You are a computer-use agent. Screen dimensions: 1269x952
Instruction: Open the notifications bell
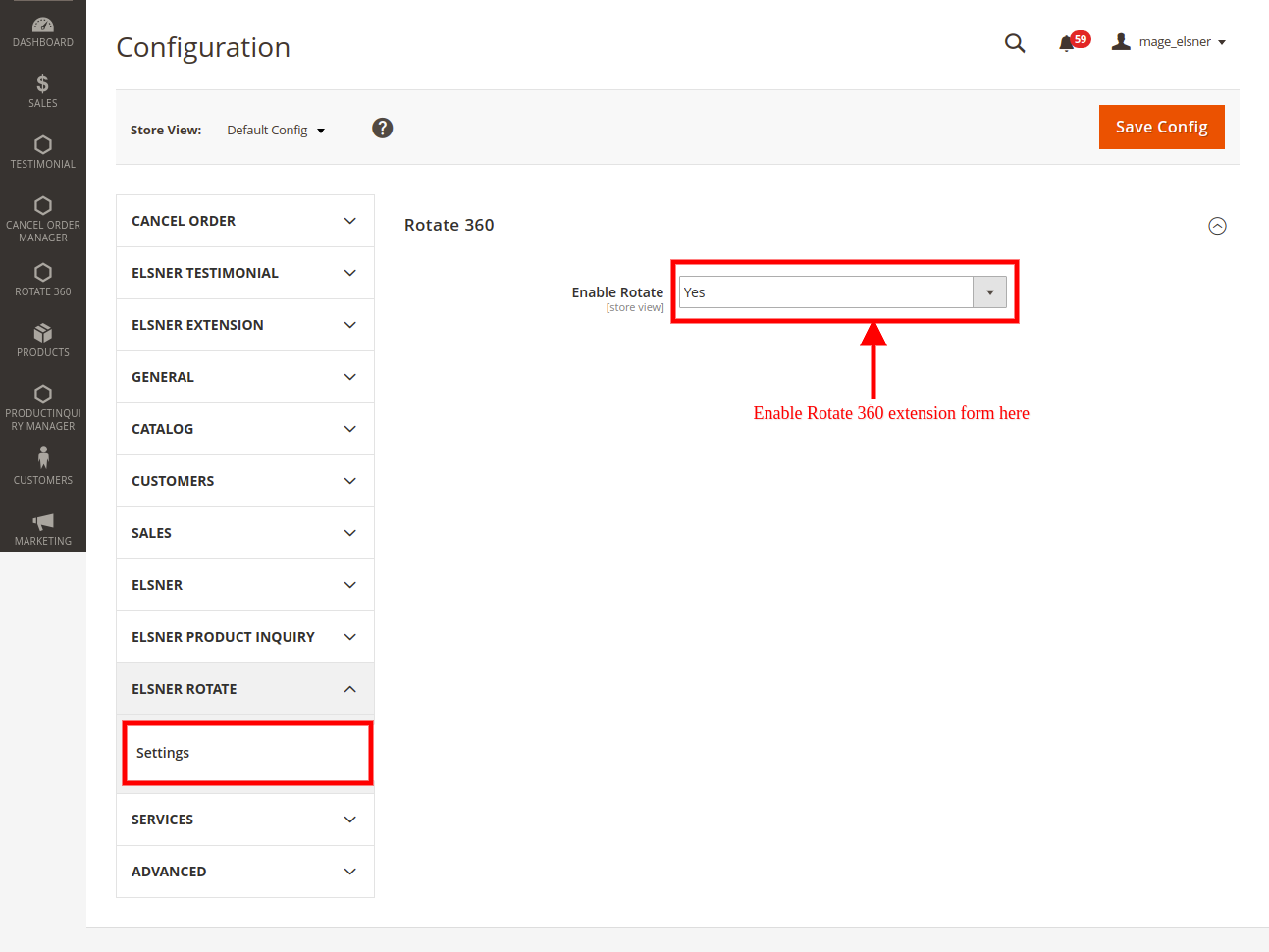point(1067,43)
